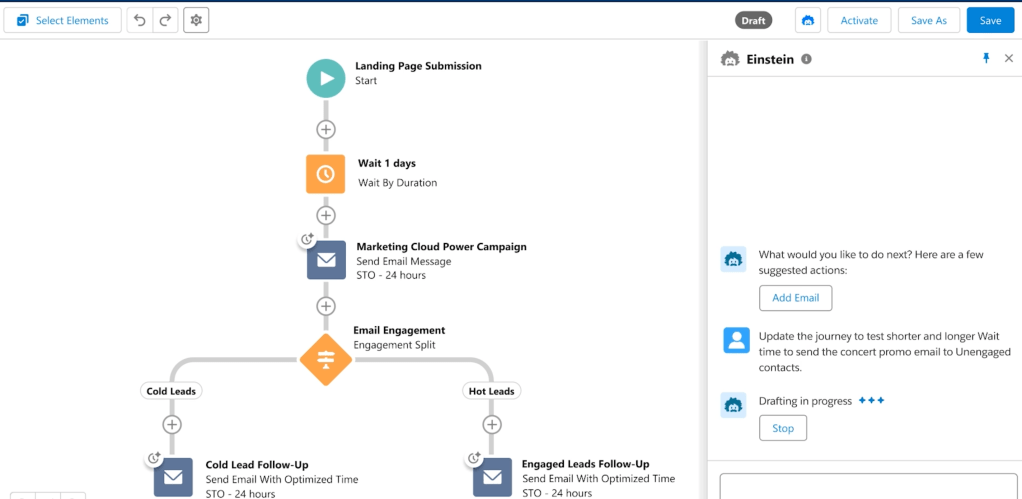The width and height of the screenshot is (1022, 499).
Task: Stop the Einstein drafting in progress
Action: coord(783,428)
